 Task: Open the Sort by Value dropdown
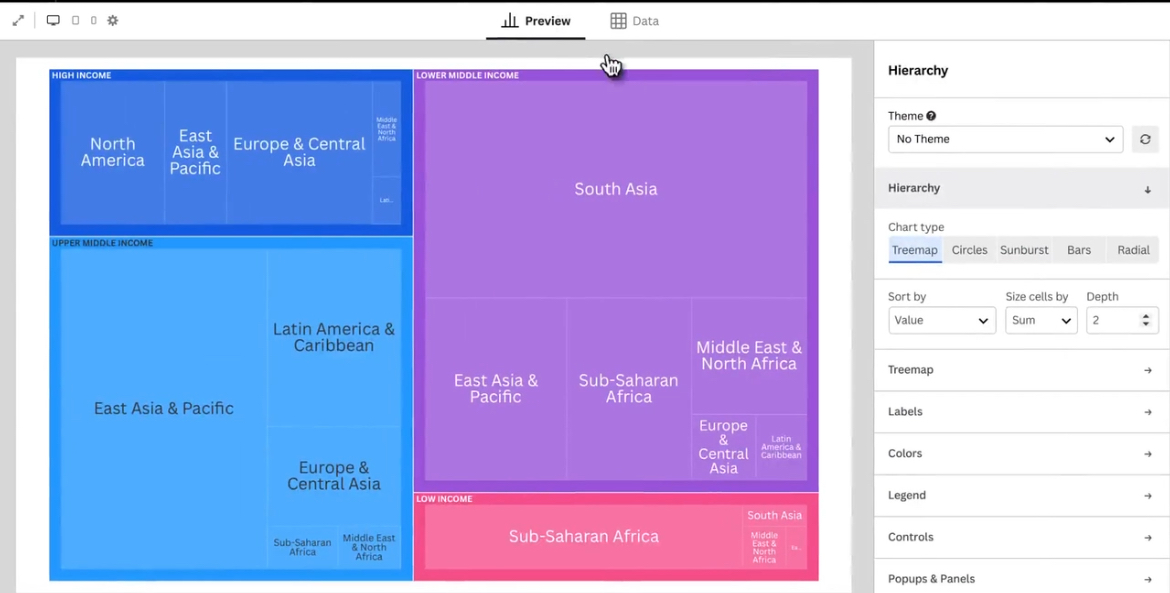[941, 320]
